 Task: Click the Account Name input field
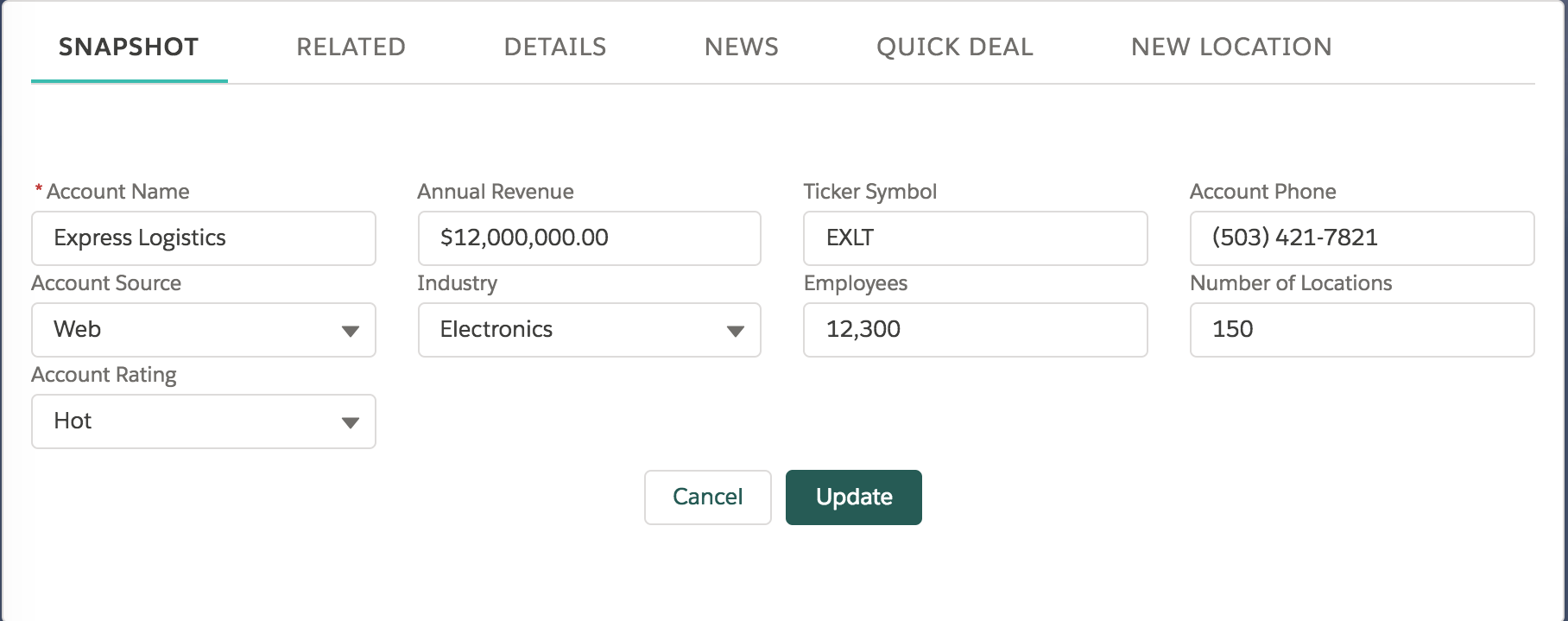[x=204, y=238]
